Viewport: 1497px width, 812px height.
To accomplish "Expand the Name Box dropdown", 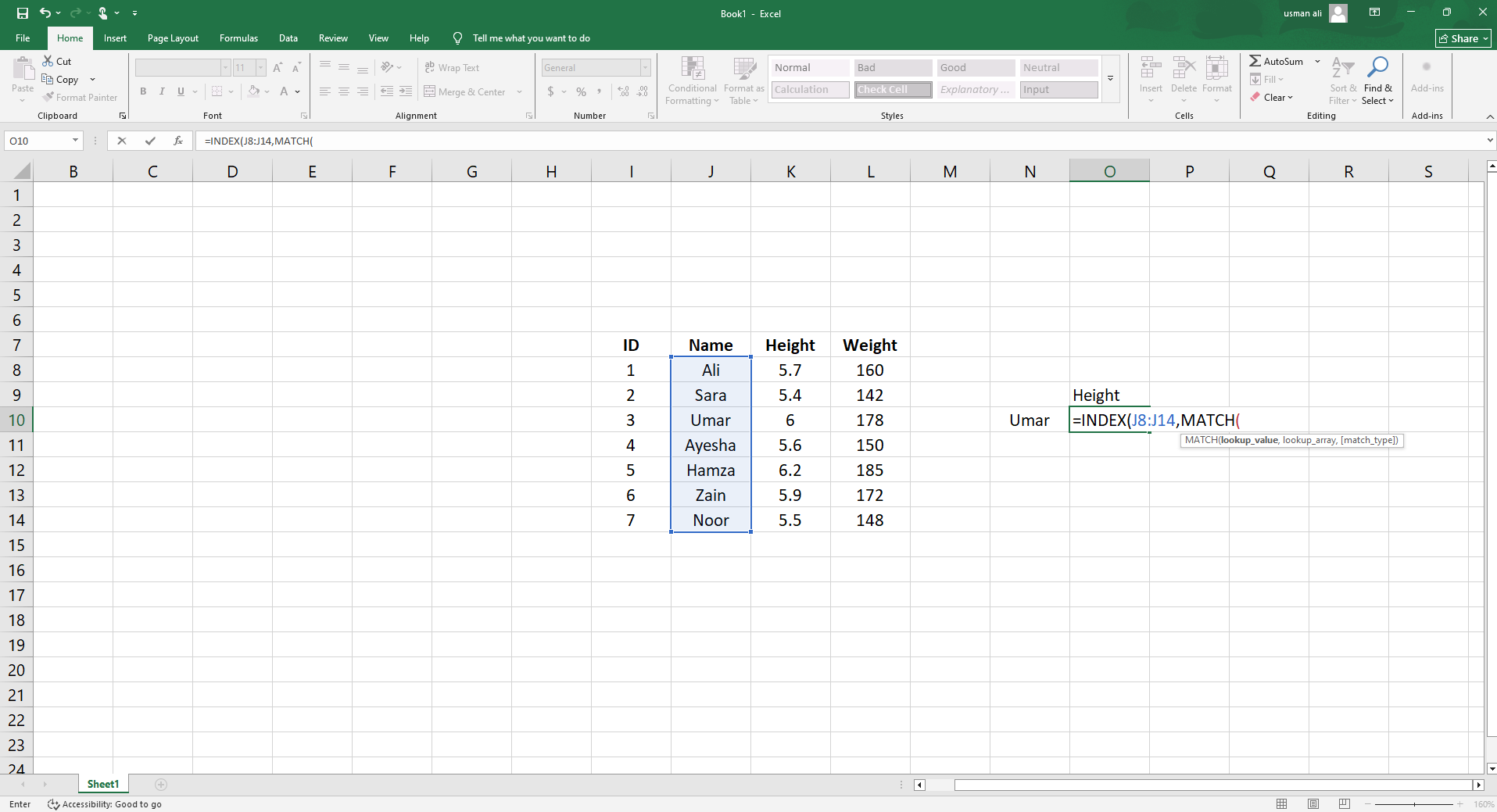I will point(75,141).
